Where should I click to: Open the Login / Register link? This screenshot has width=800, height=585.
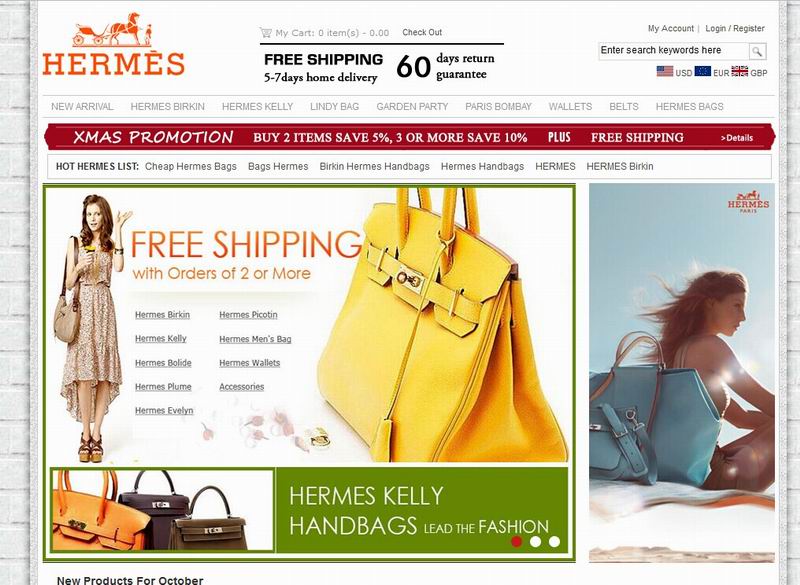pos(735,29)
